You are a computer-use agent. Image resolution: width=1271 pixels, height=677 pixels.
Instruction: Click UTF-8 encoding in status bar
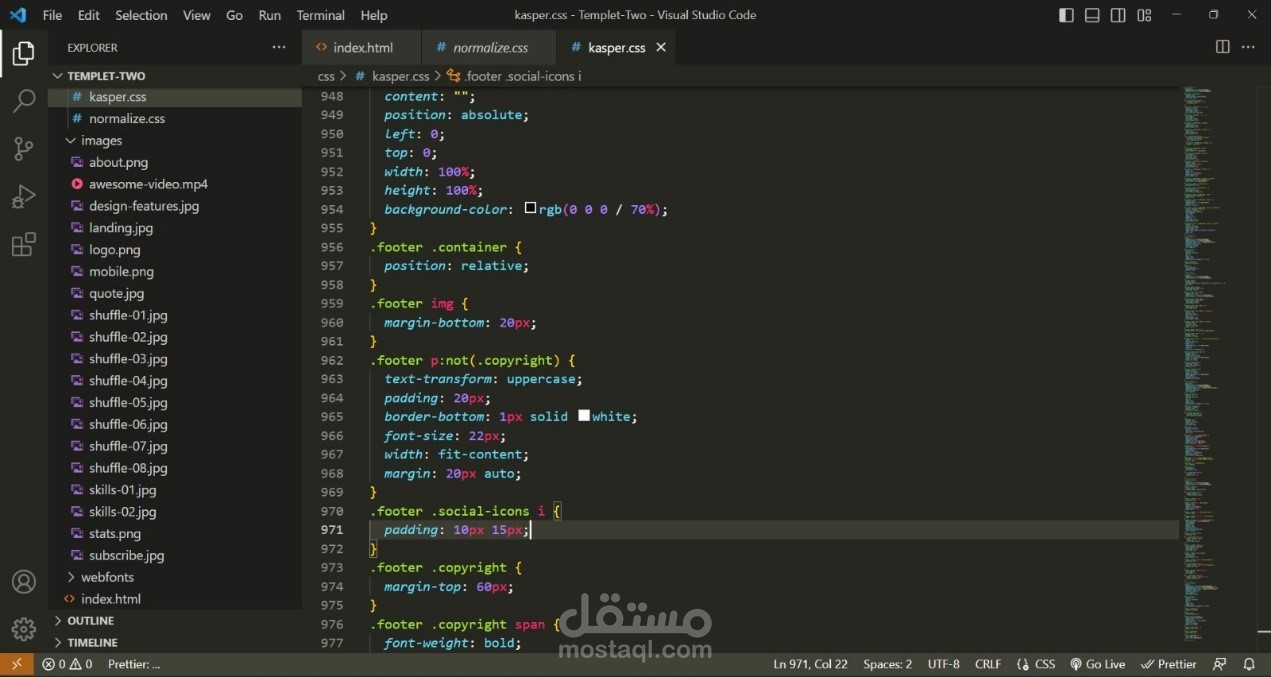click(x=943, y=664)
